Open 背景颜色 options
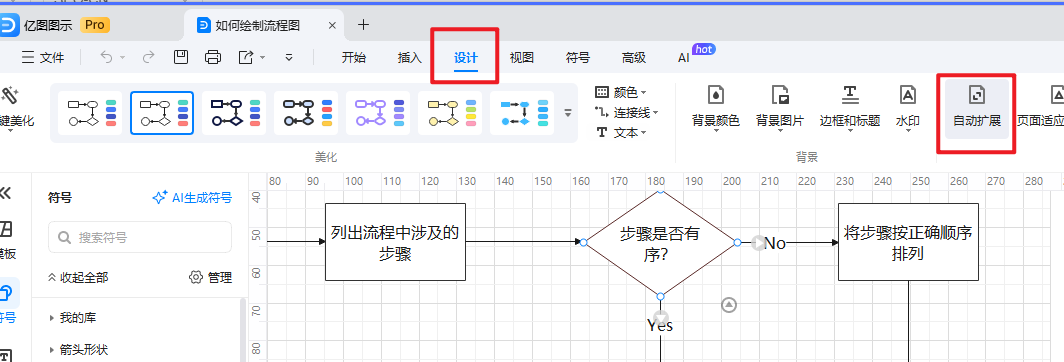 pyautogui.click(x=715, y=107)
